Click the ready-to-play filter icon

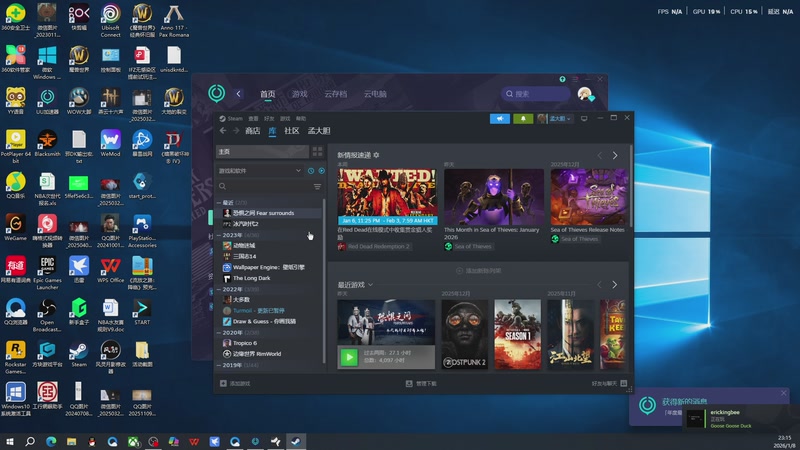[x=321, y=170]
